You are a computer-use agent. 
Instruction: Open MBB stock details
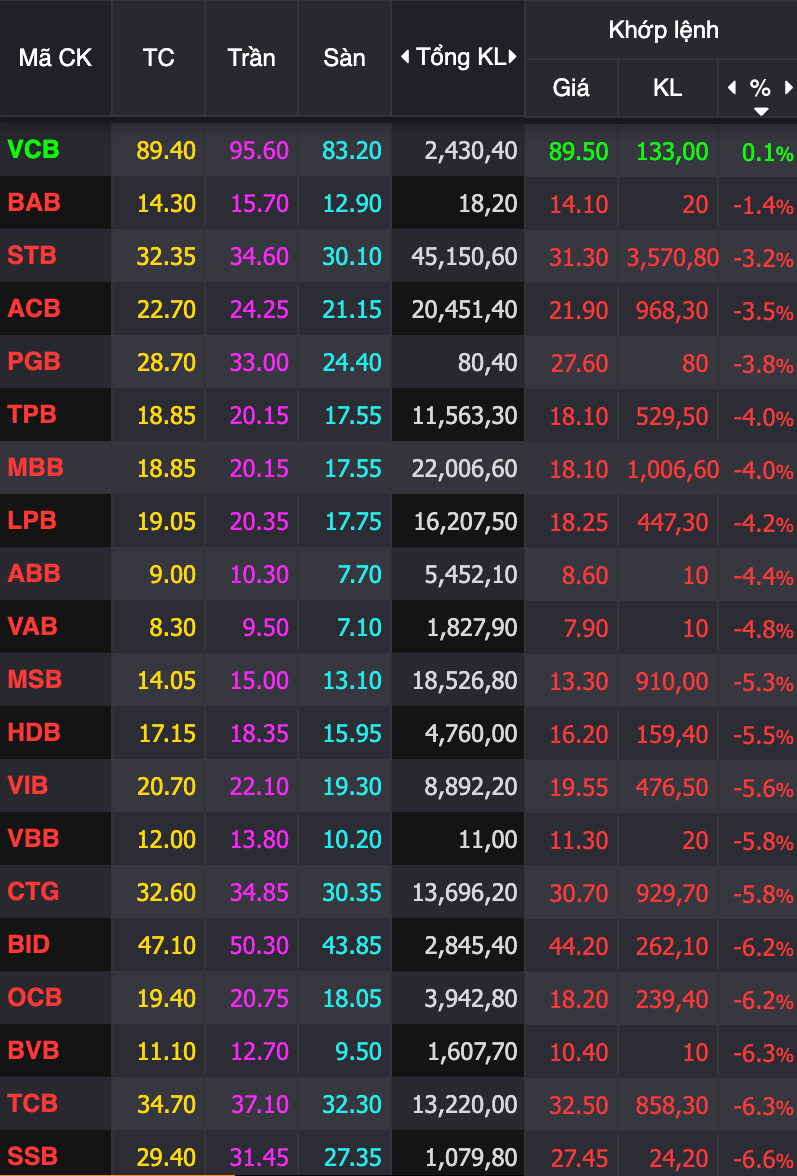click(x=35, y=467)
